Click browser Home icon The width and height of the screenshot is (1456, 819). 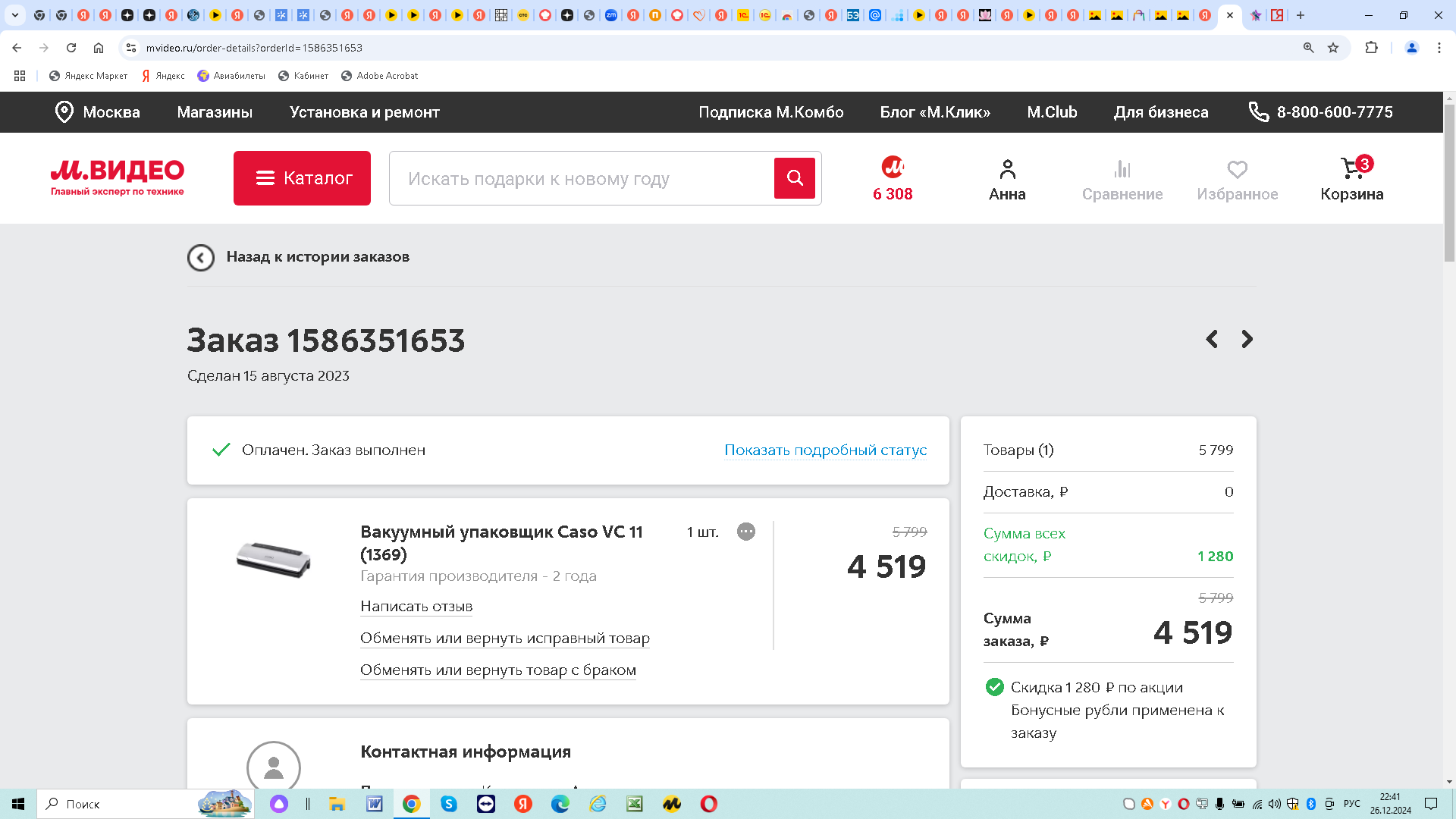(99, 48)
